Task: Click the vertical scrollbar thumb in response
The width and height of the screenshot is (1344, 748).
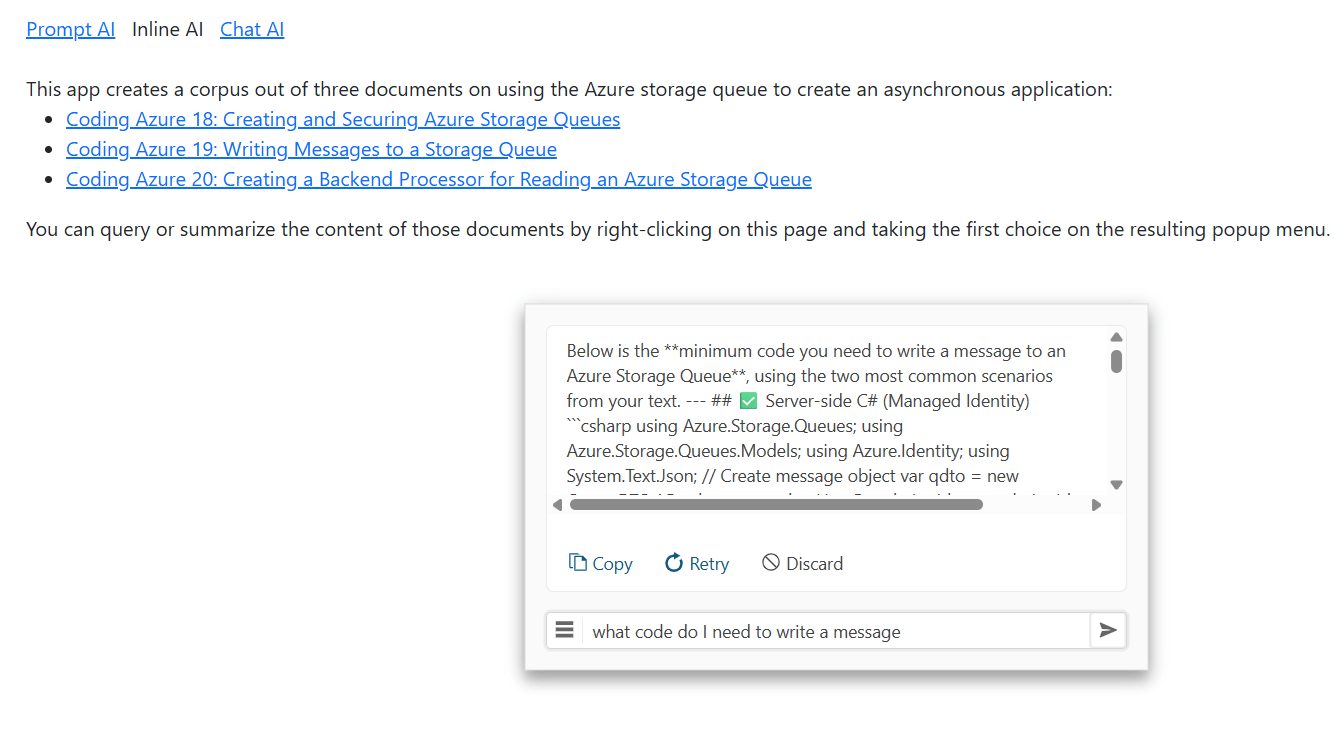Action: pyautogui.click(x=1116, y=361)
